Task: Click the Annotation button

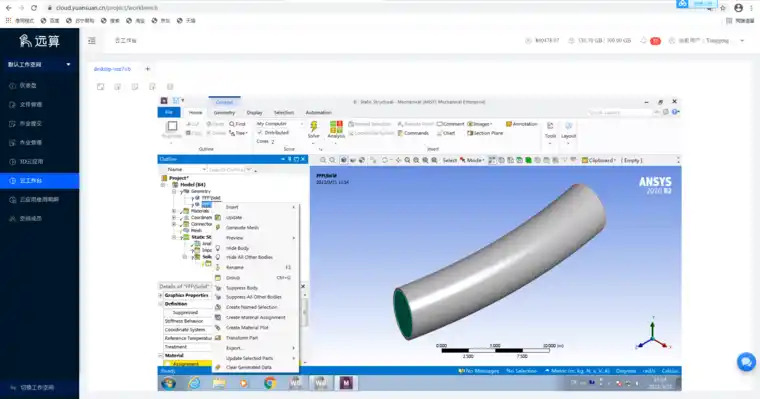Action: pos(522,124)
